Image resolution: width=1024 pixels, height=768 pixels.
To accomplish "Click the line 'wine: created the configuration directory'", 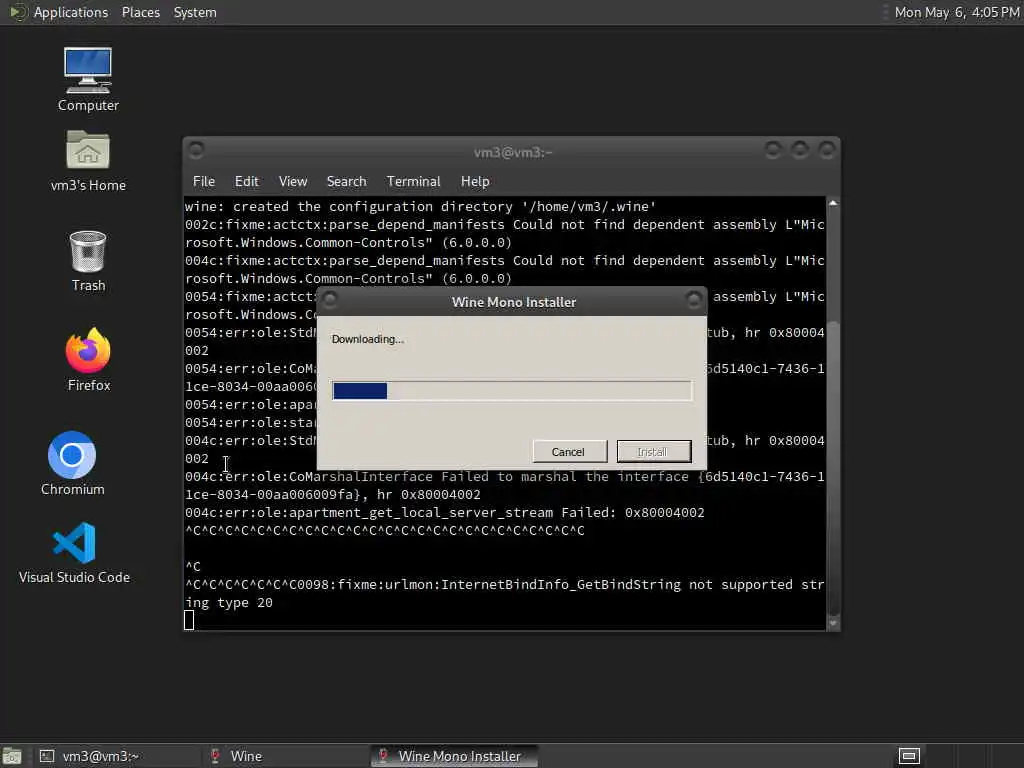I will pos(420,206).
